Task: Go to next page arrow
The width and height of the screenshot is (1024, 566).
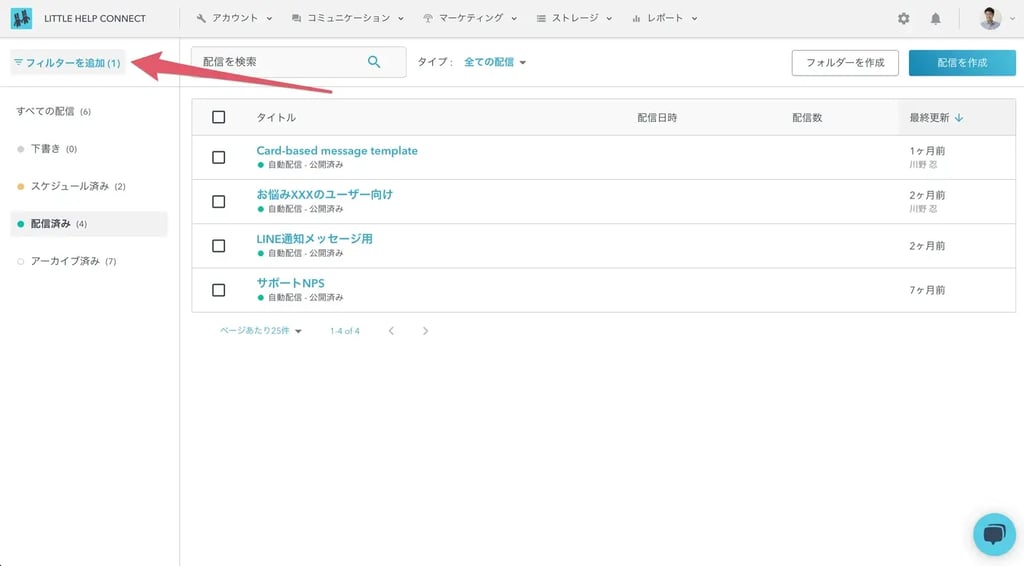Action: [x=425, y=331]
